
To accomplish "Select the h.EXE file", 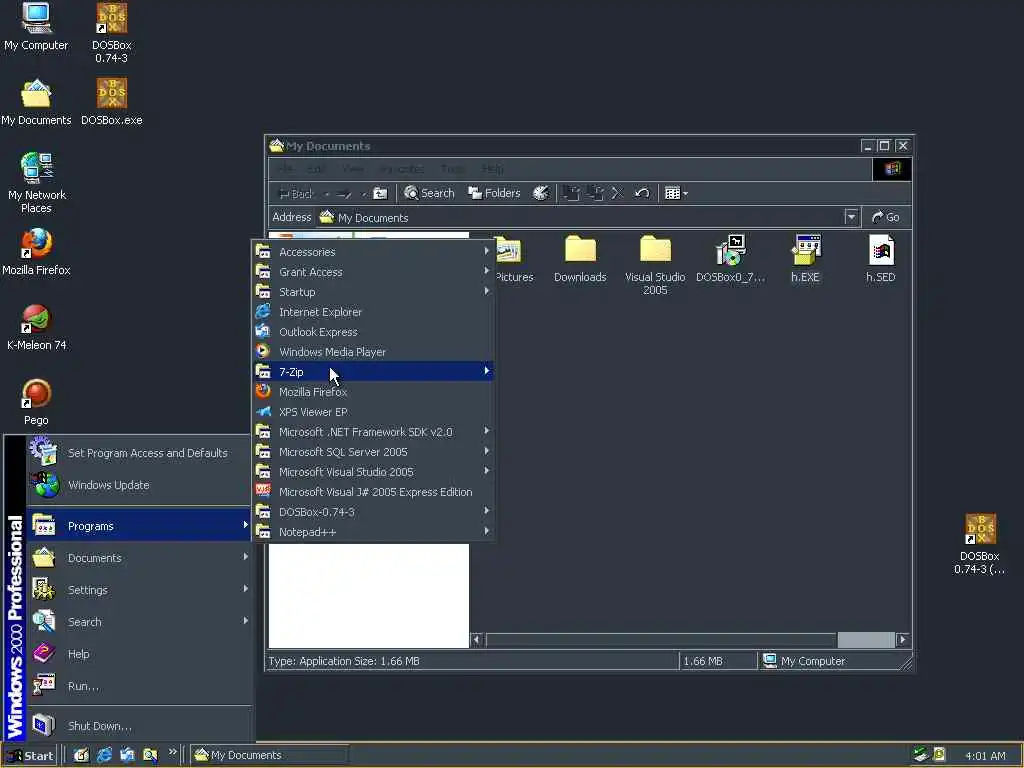I will 805,259.
